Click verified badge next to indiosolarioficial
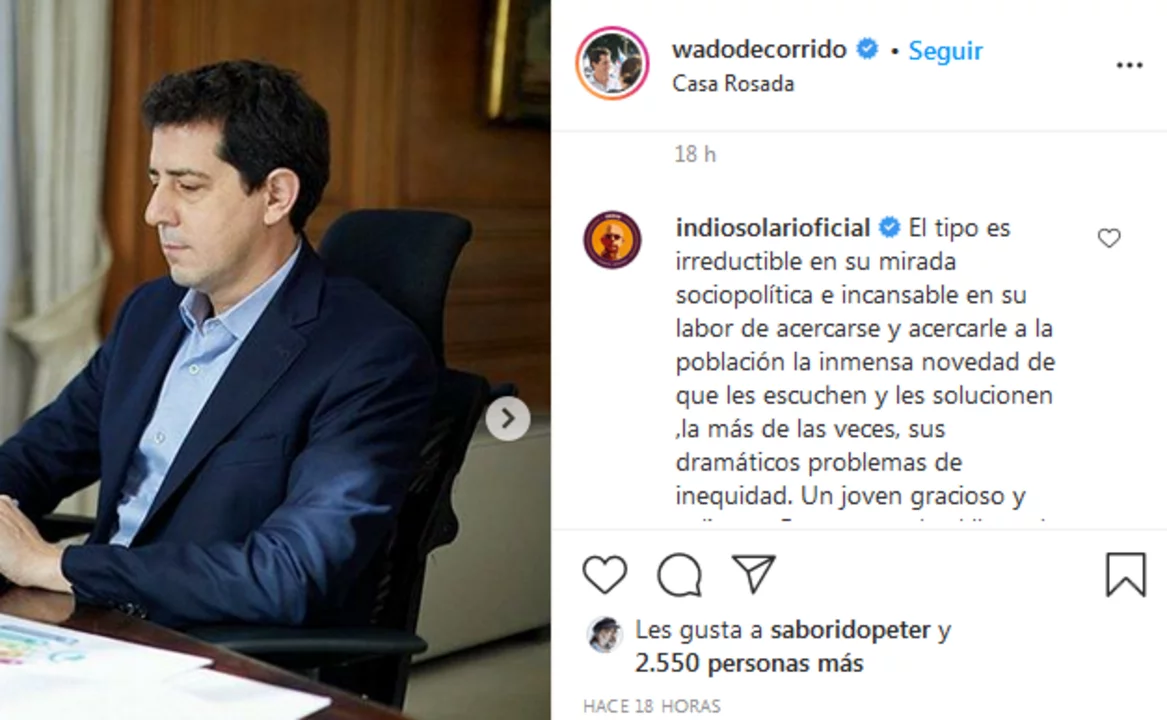Screen dimensions: 1167x720 tap(889, 227)
